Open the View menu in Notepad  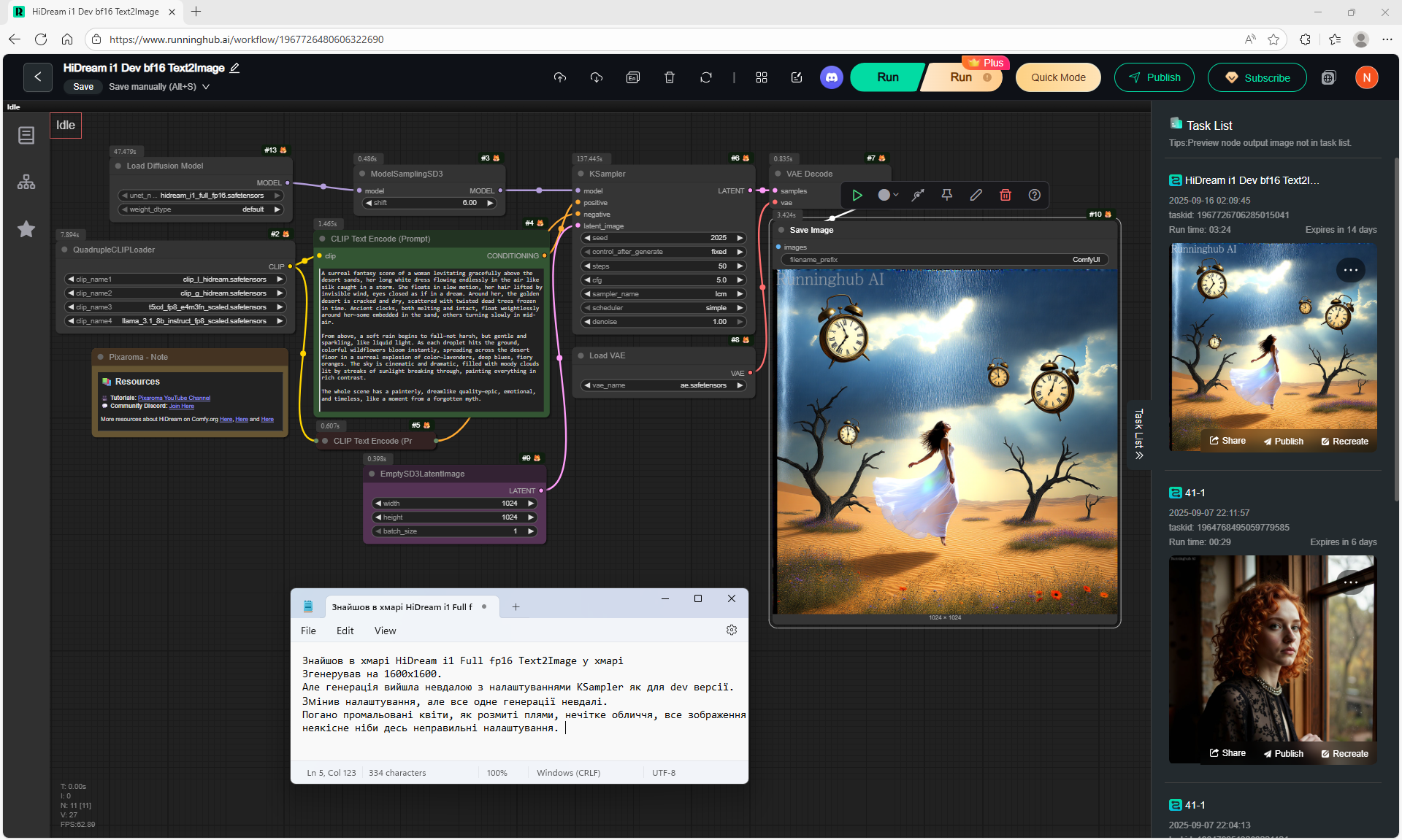point(385,631)
